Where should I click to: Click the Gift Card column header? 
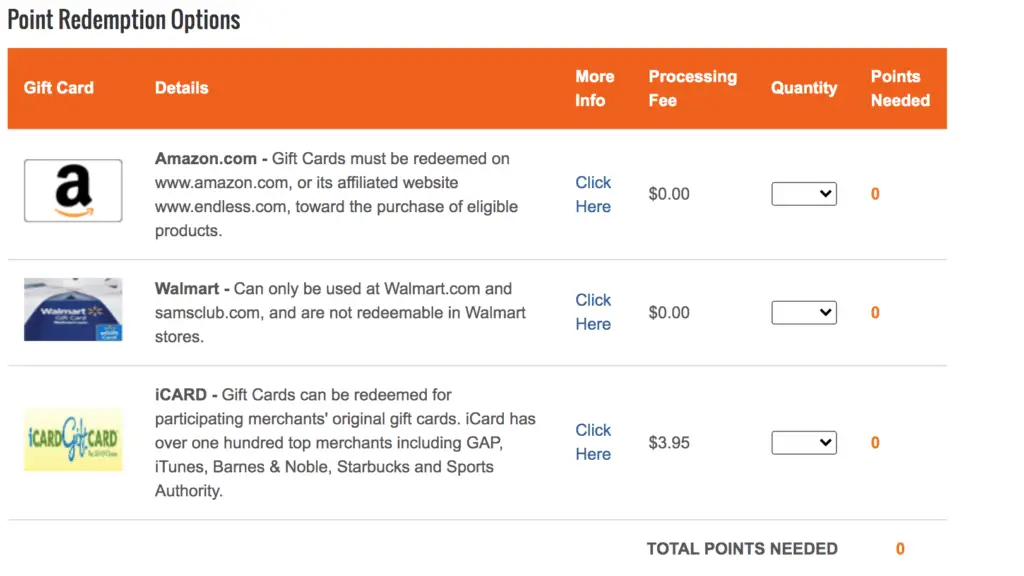[59, 88]
